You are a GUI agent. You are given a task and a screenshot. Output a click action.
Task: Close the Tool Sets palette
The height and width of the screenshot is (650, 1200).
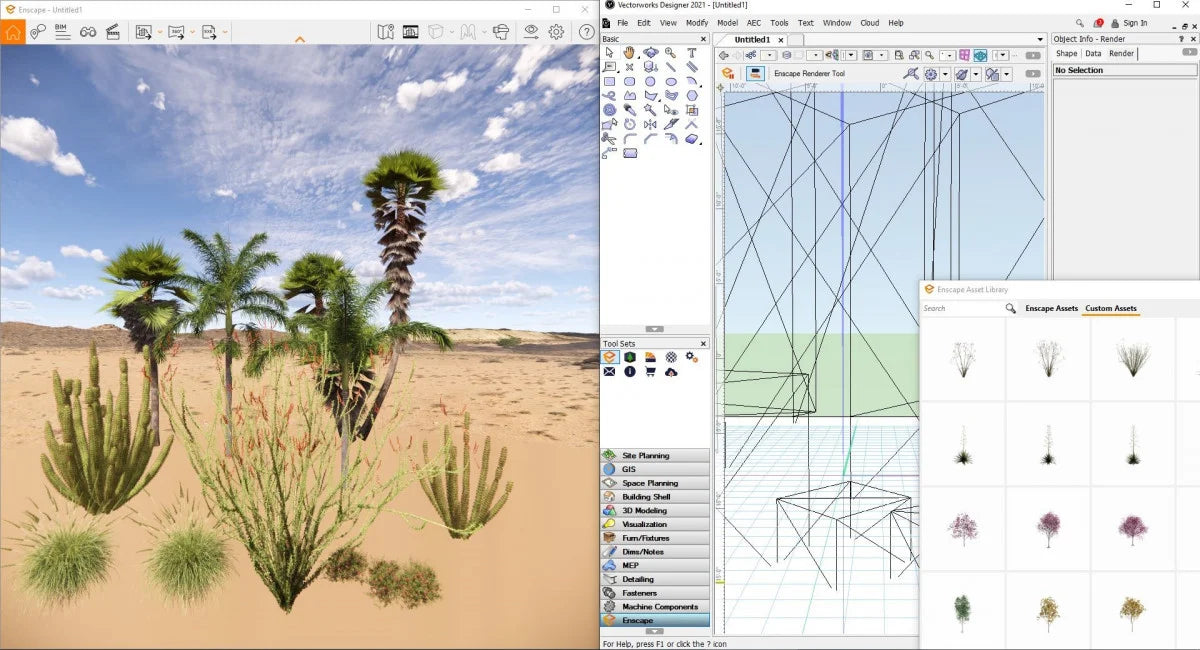tap(703, 344)
